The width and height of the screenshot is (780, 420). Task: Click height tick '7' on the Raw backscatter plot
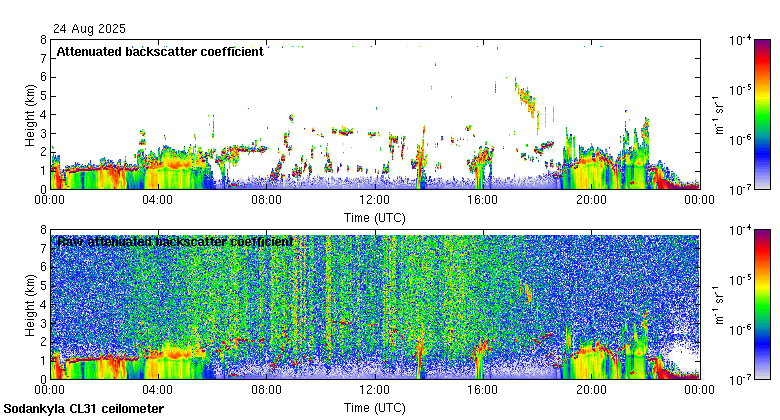(x=44, y=248)
